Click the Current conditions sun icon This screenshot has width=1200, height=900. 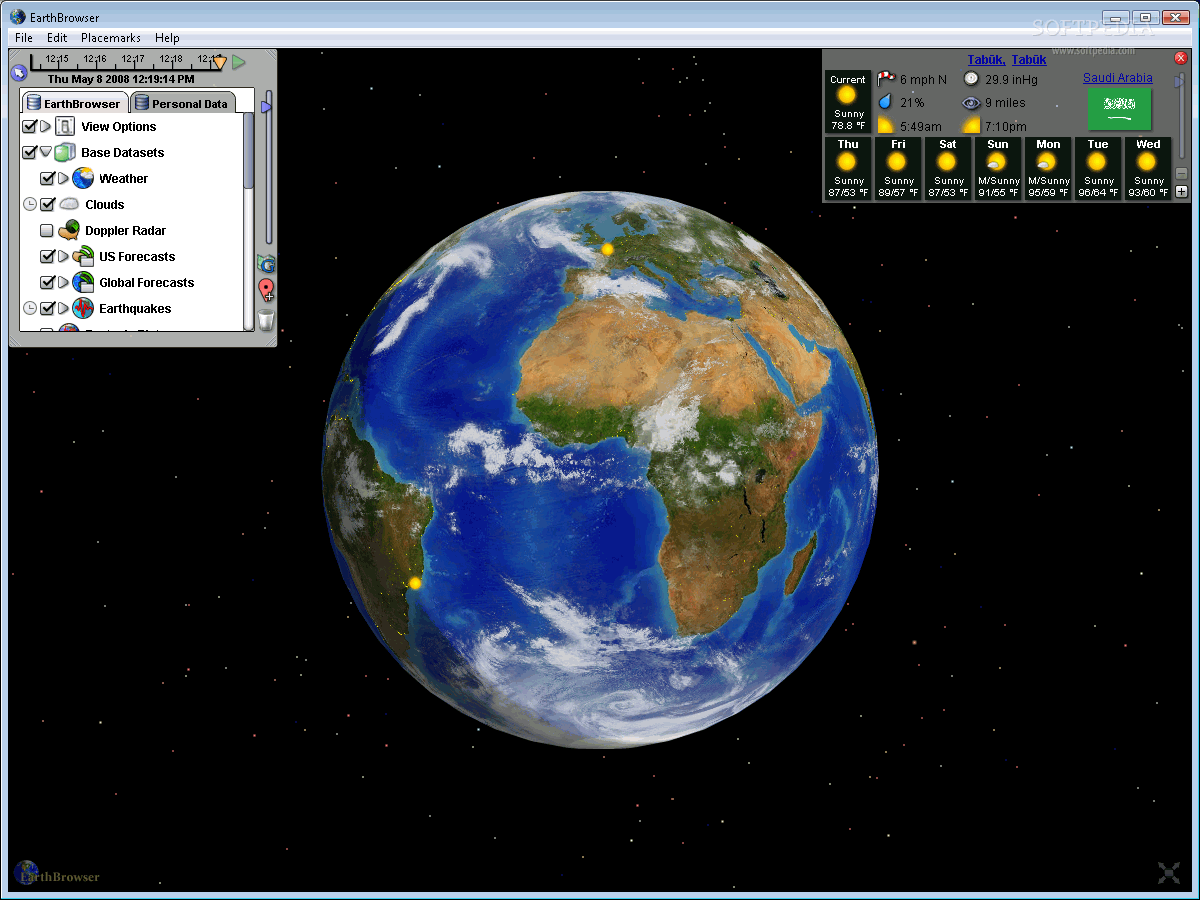848,96
